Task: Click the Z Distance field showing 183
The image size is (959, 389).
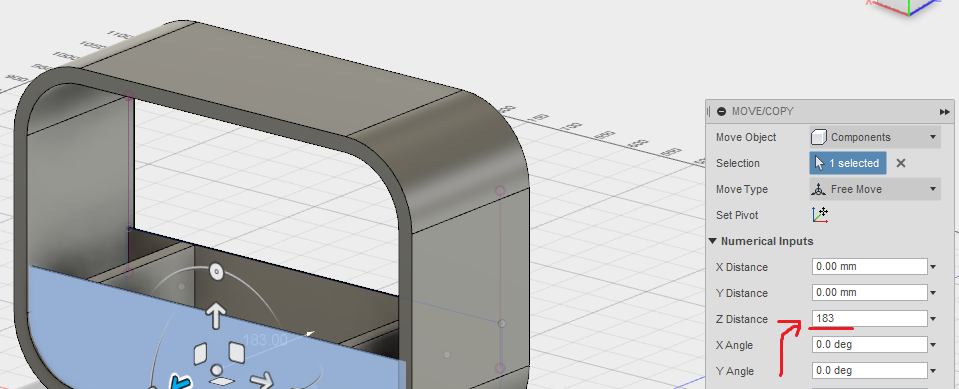Action: (870, 318)
